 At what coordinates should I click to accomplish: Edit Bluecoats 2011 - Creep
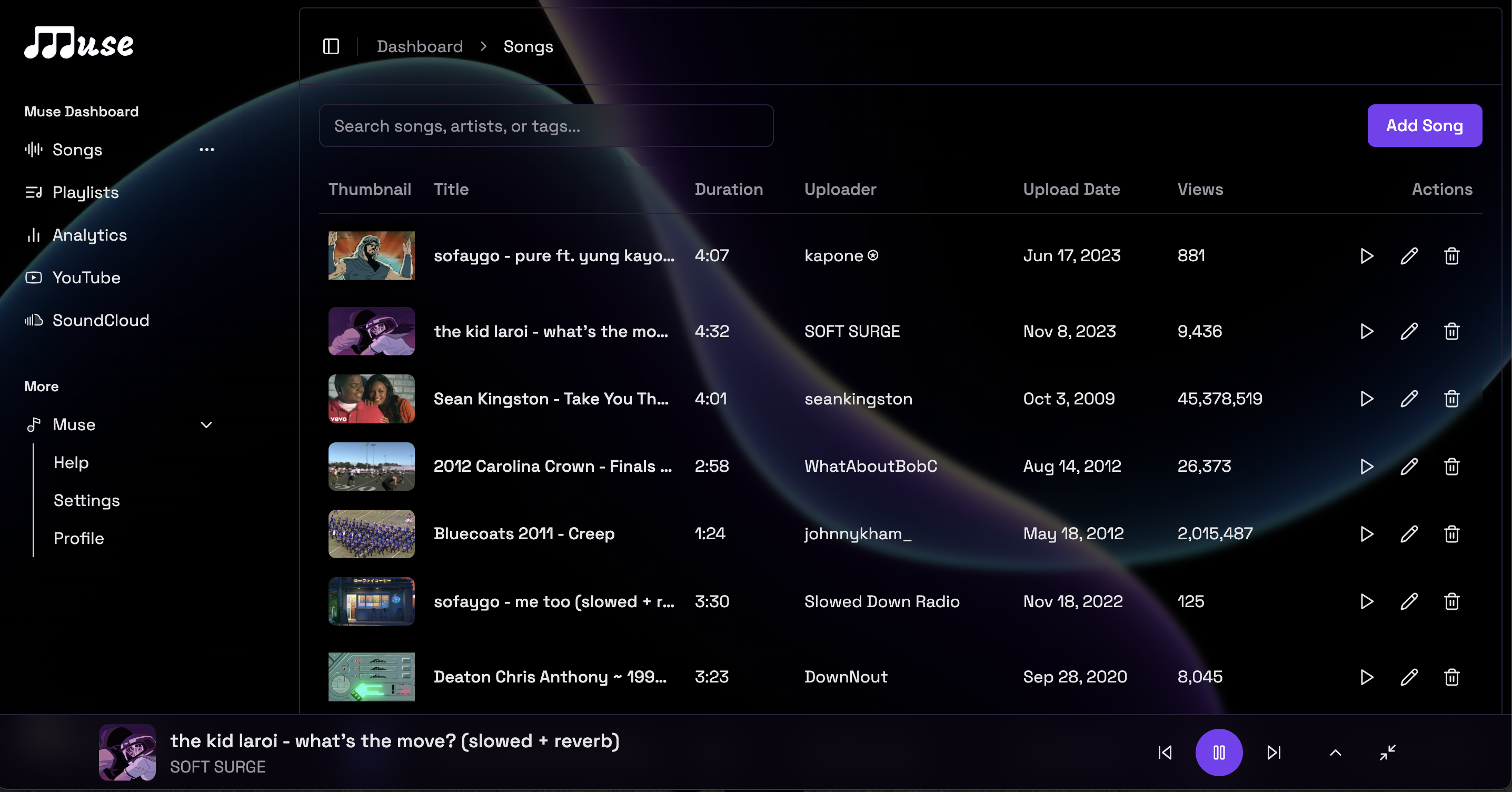pos(1409,533)
